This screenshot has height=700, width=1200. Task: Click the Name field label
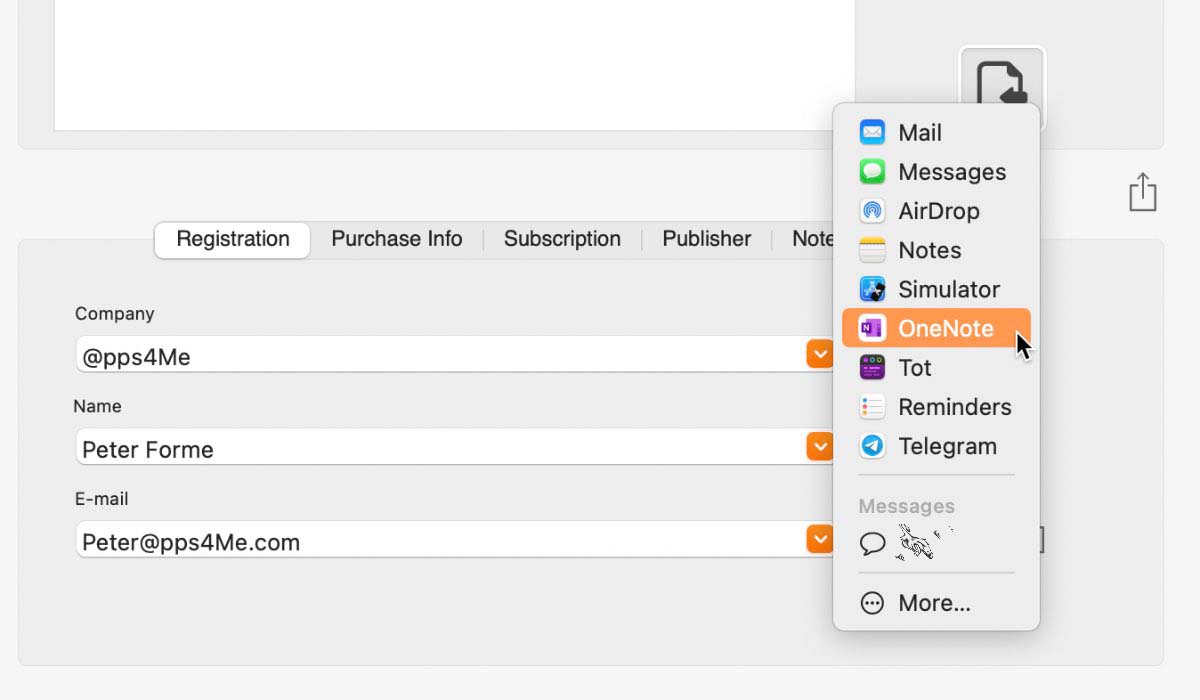click(x=97, y=406)
